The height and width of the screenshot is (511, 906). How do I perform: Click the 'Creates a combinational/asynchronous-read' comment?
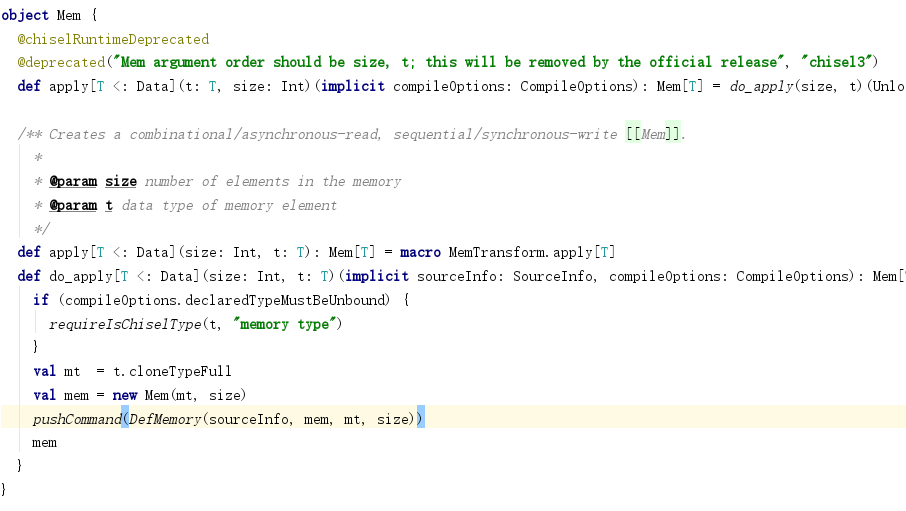(215, 134)
